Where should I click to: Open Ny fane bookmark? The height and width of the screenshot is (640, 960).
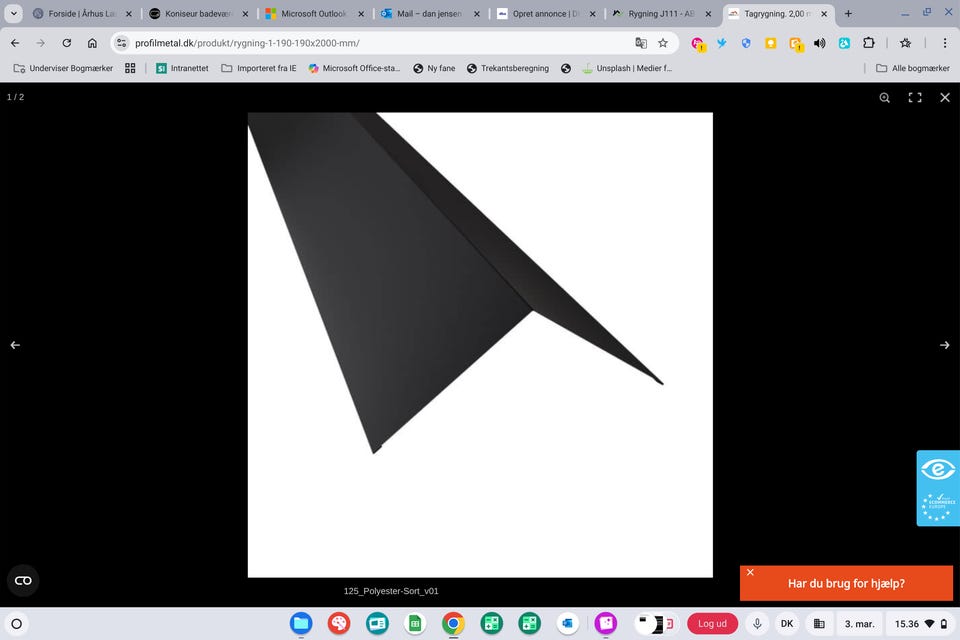(x=434, y=68)
